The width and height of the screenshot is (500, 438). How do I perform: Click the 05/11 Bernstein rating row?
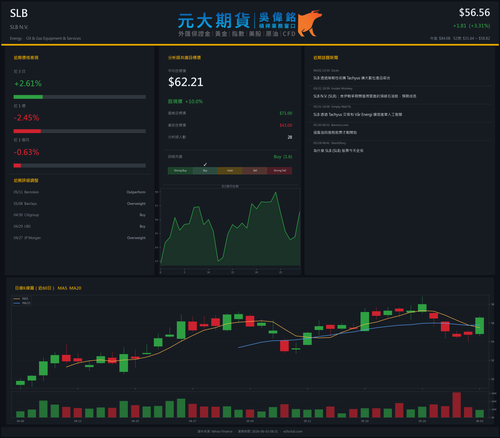click(x=79, y=192)
